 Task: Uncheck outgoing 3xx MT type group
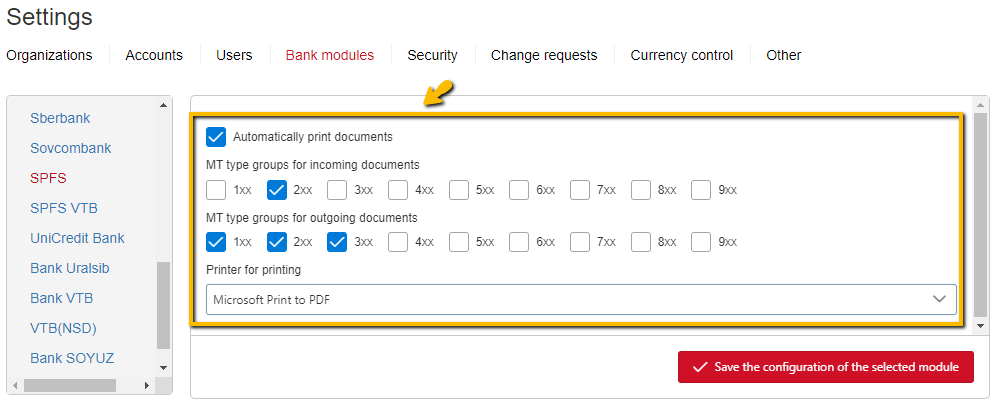coord(337,242)
